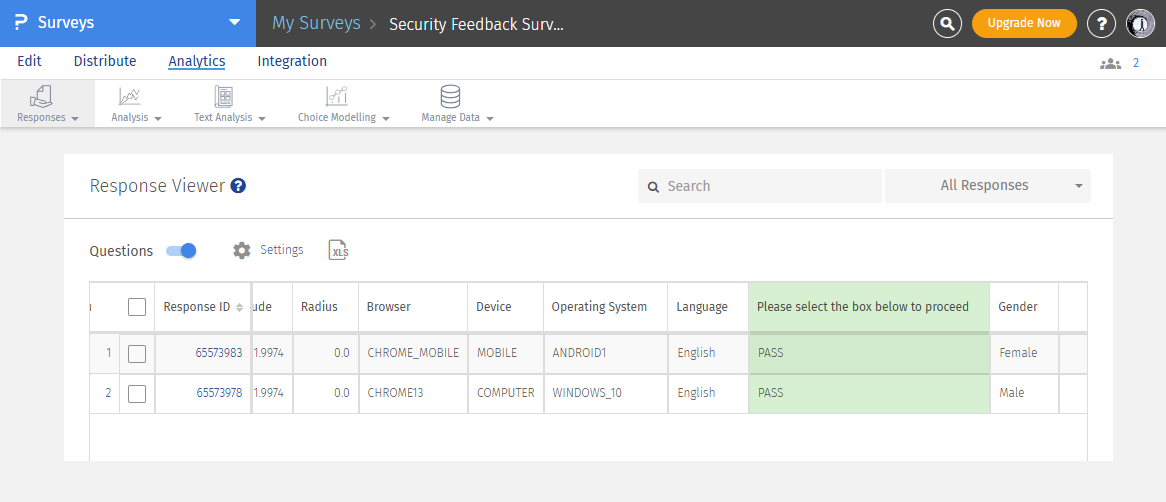1166x502 pixels.
Task: Open the help question mark icon
Action: (x=1101, y=23)
